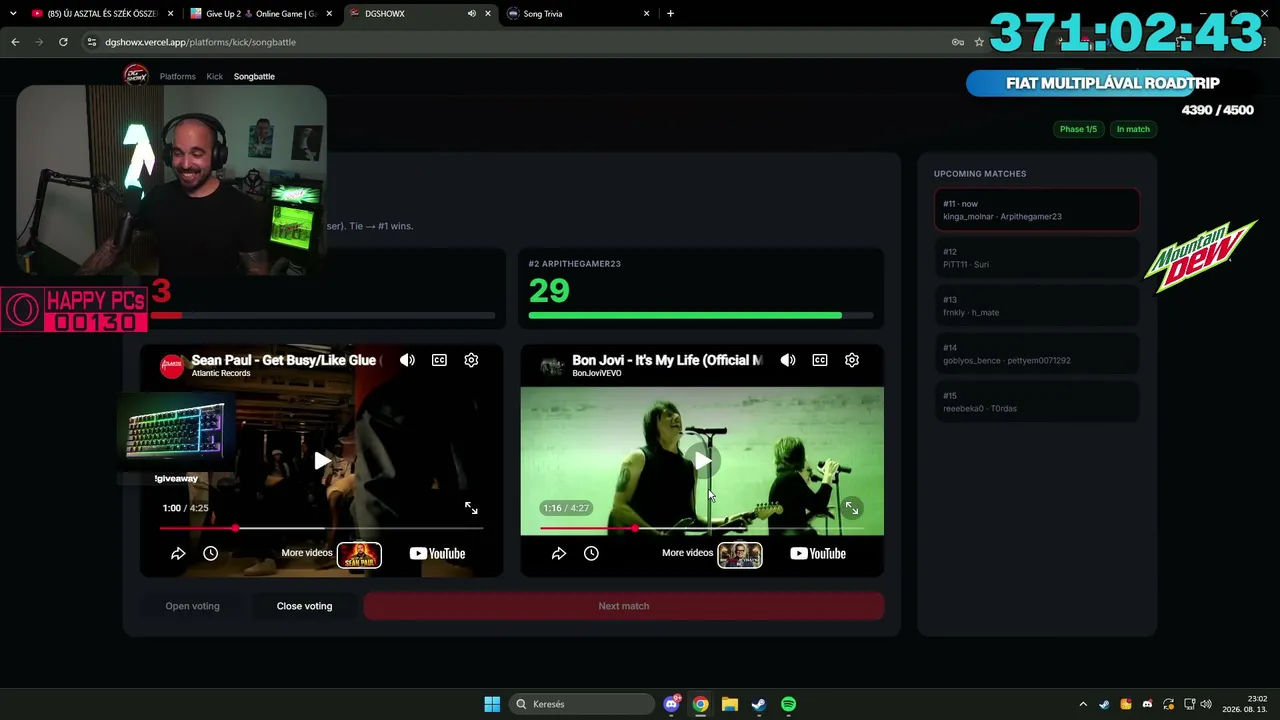1280x720 pixels.
Task: Toggle captions on the Bon Jovi video
Action: [820, 360]
